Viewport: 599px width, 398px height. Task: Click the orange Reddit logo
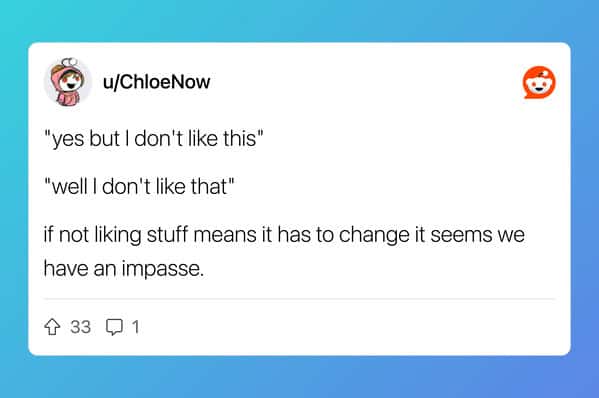click(x=539, y=83)
